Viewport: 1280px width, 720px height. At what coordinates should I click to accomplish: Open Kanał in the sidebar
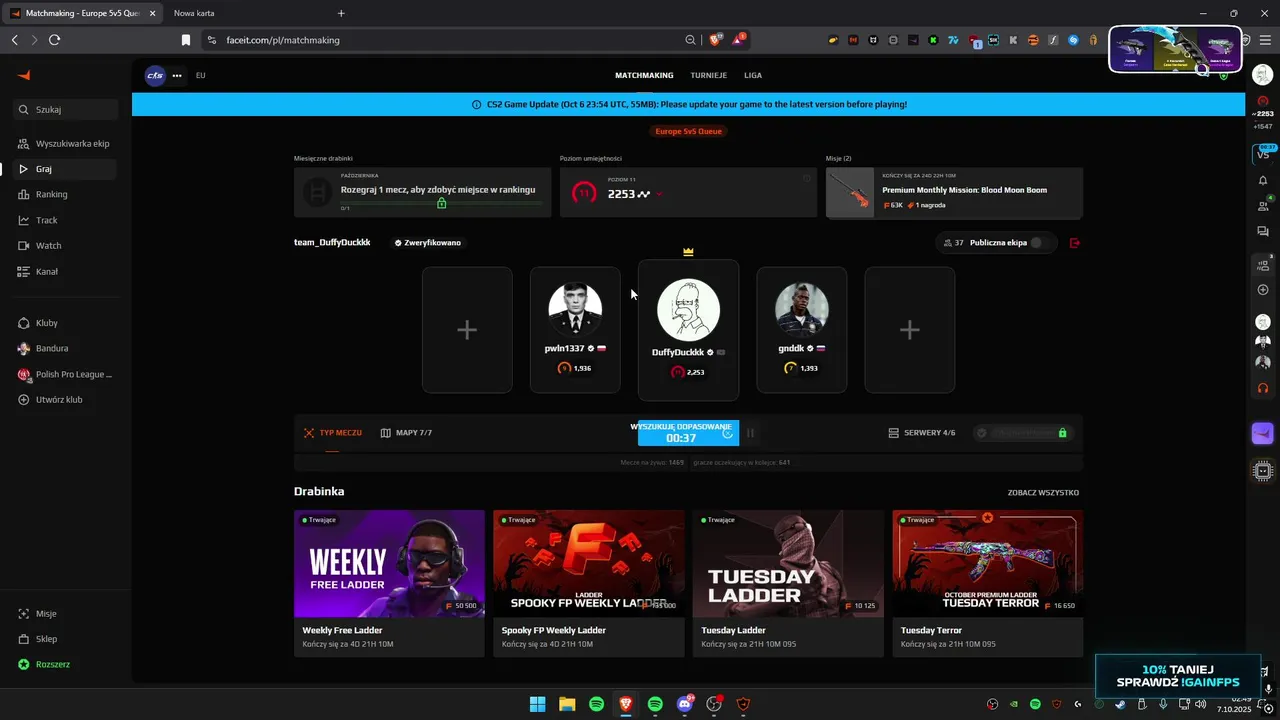66,271
